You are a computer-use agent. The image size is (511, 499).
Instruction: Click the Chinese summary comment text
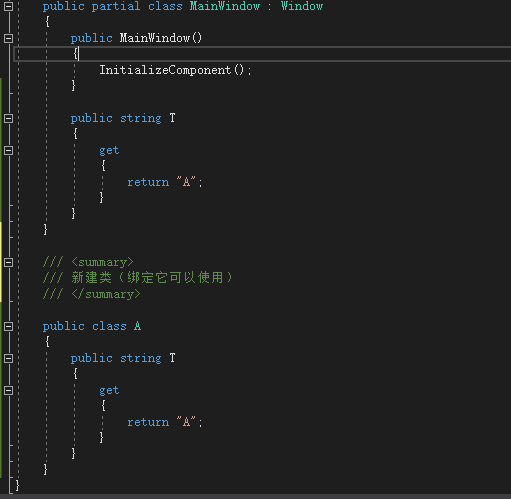[151, 277]
